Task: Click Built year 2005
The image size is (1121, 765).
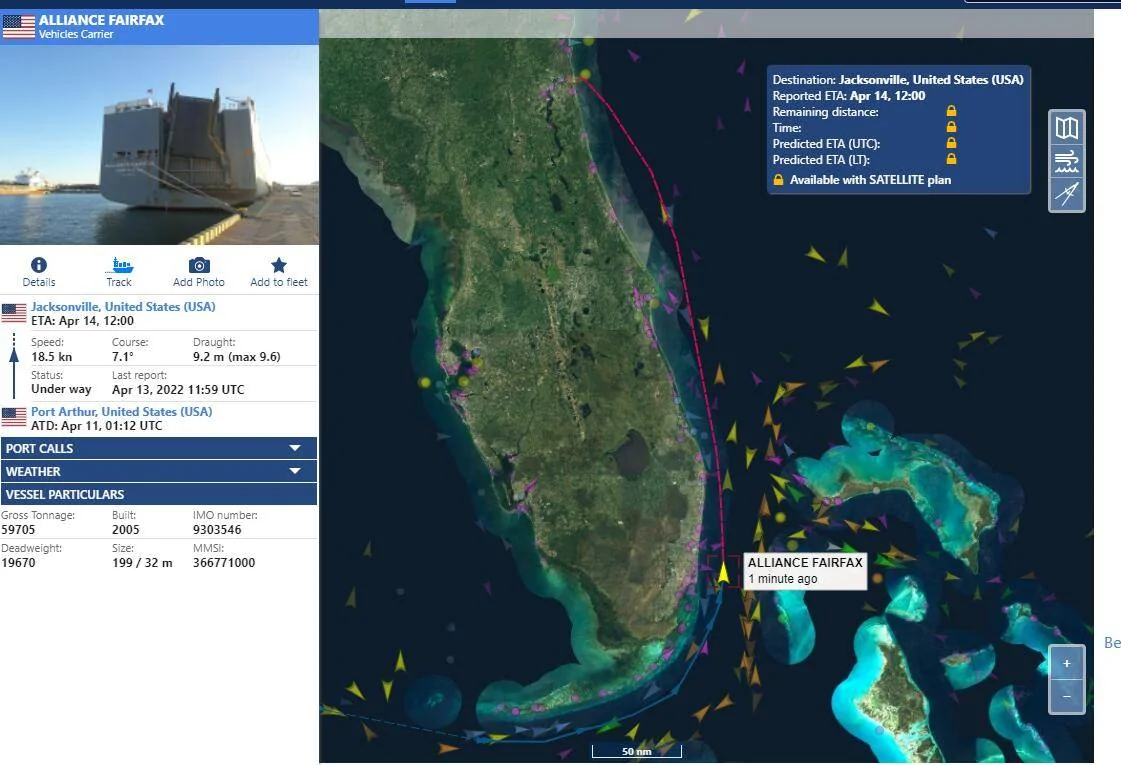Action: click(x=126, y=530)
